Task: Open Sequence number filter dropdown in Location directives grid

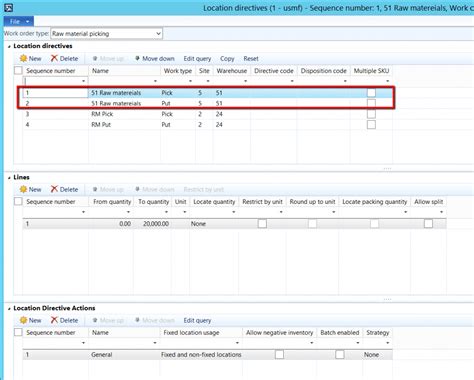Action: 83,81
